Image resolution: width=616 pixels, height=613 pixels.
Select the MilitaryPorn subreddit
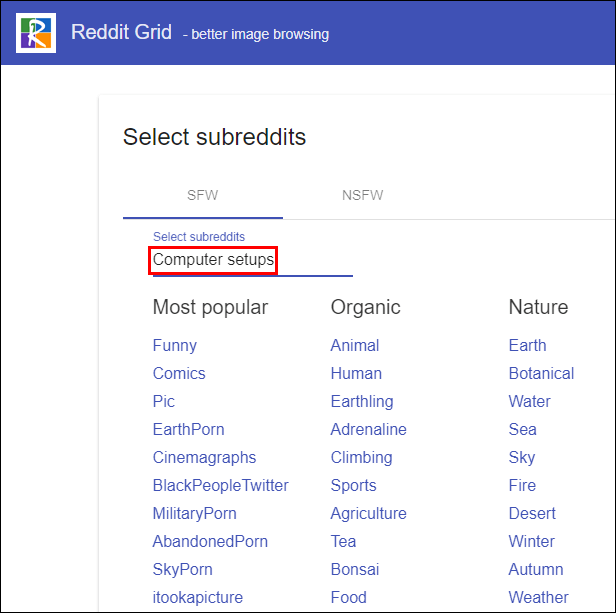click(x=194, y=514)
